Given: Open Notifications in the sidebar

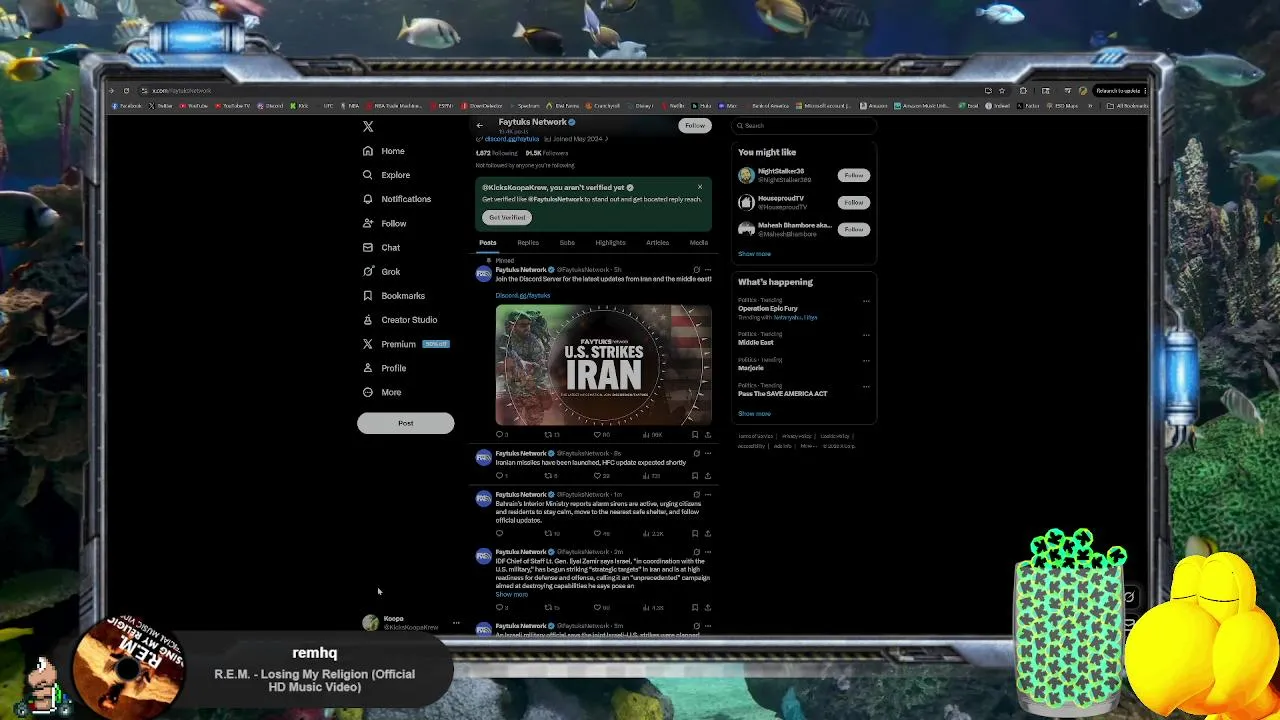Looking at the screenshot, I should (x=396, y=199).
